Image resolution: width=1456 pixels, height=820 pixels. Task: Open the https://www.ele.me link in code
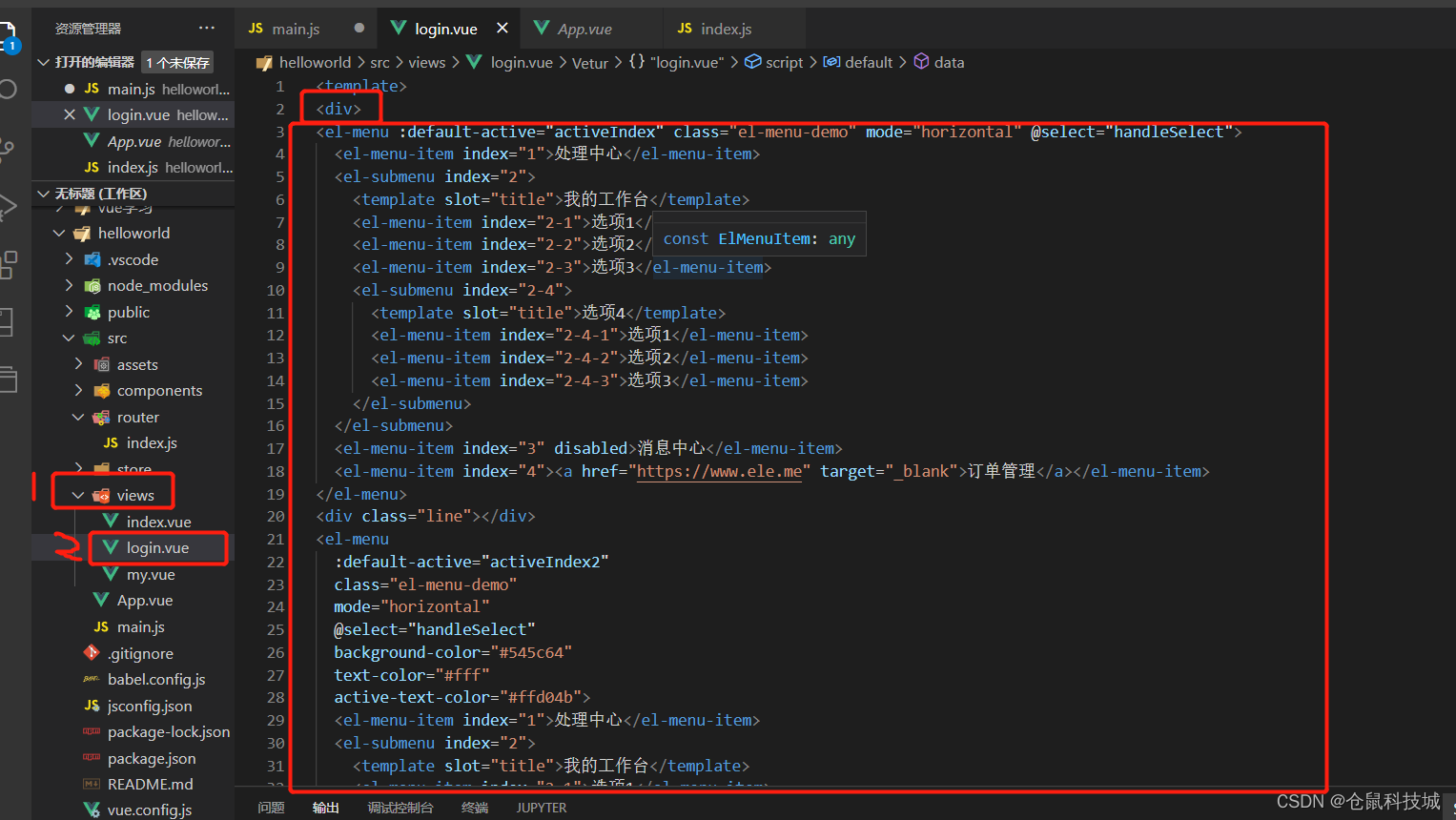coord(719,471)
